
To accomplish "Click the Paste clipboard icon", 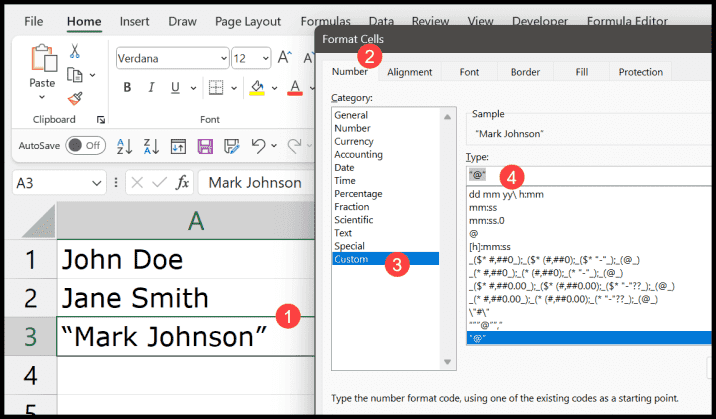I will click(x=42, y=59).
